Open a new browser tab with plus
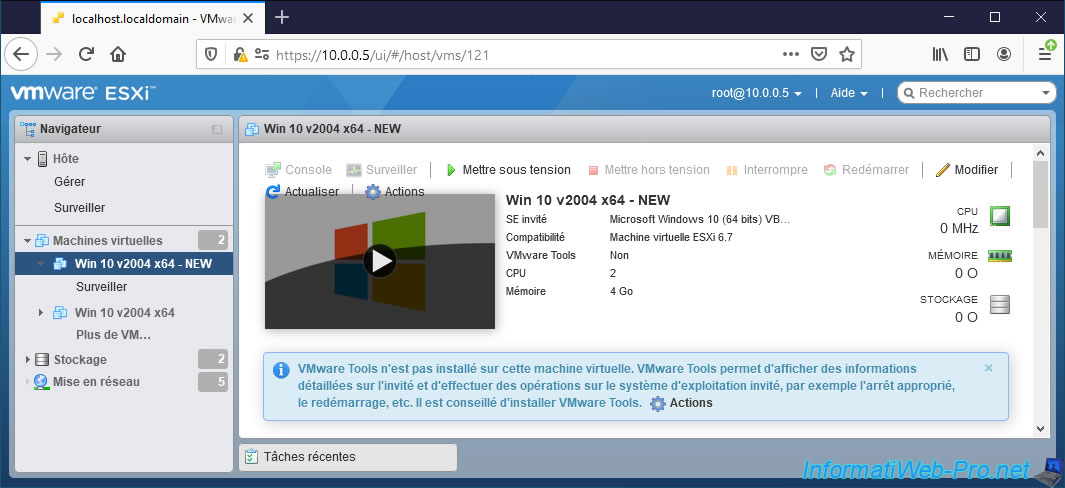This screenshot has height=488, width=1065. 281,17
